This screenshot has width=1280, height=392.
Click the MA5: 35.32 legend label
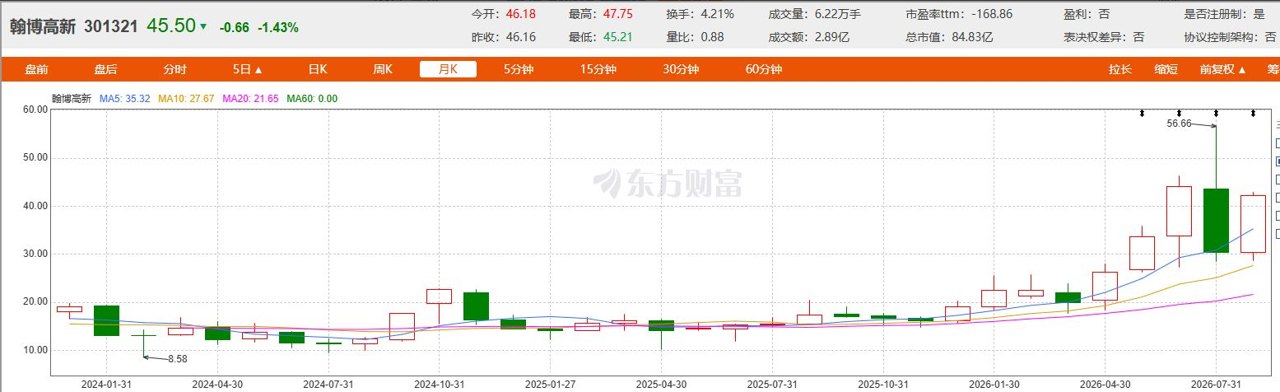[x=124, y=99]
